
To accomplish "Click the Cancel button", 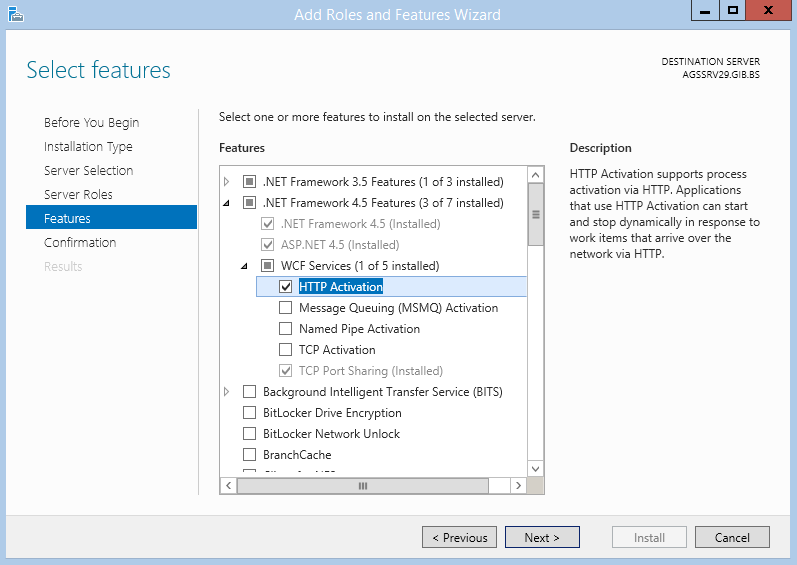I will [732, 538].
